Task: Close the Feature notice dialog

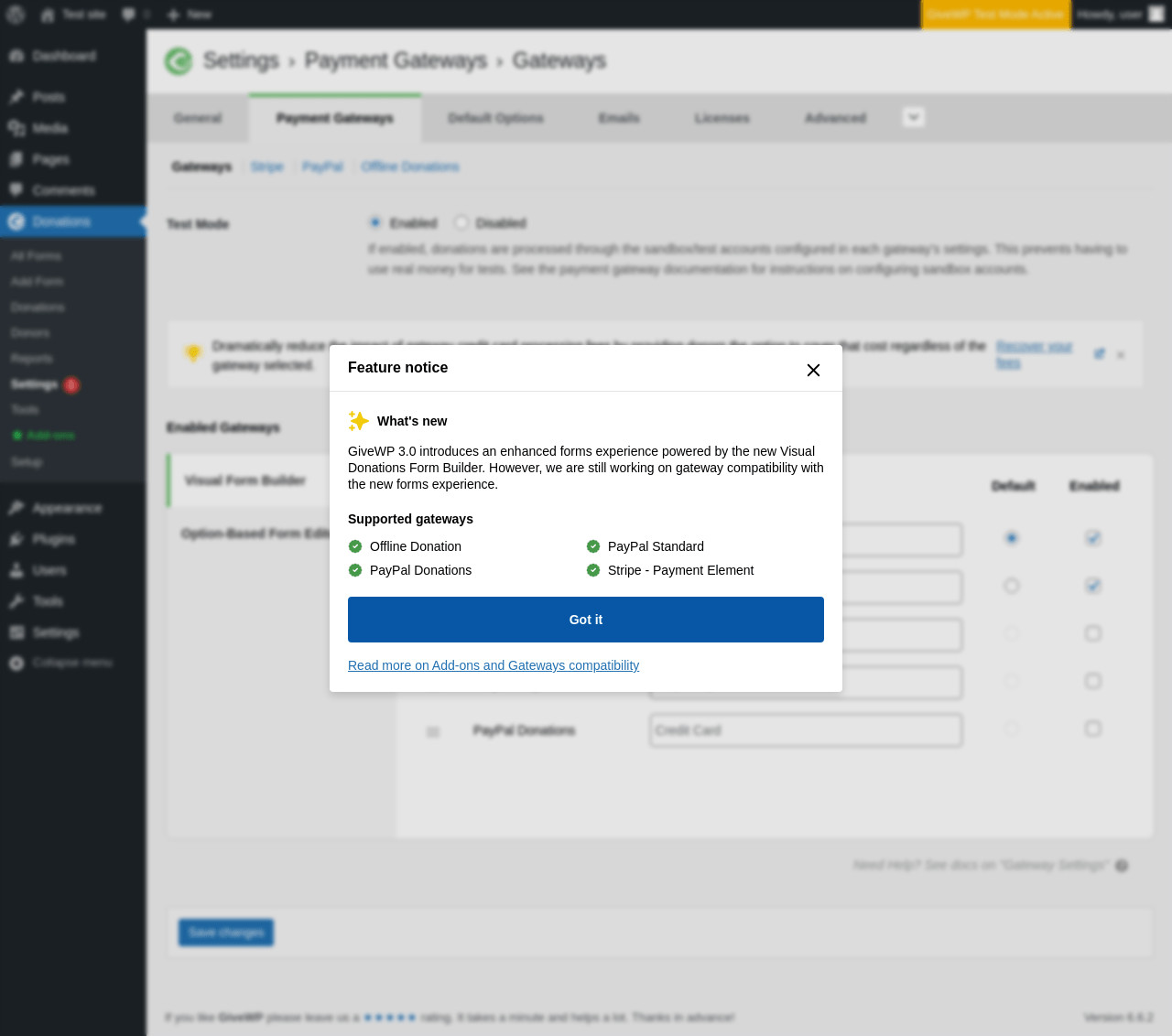Action: (x=813, y=370)
